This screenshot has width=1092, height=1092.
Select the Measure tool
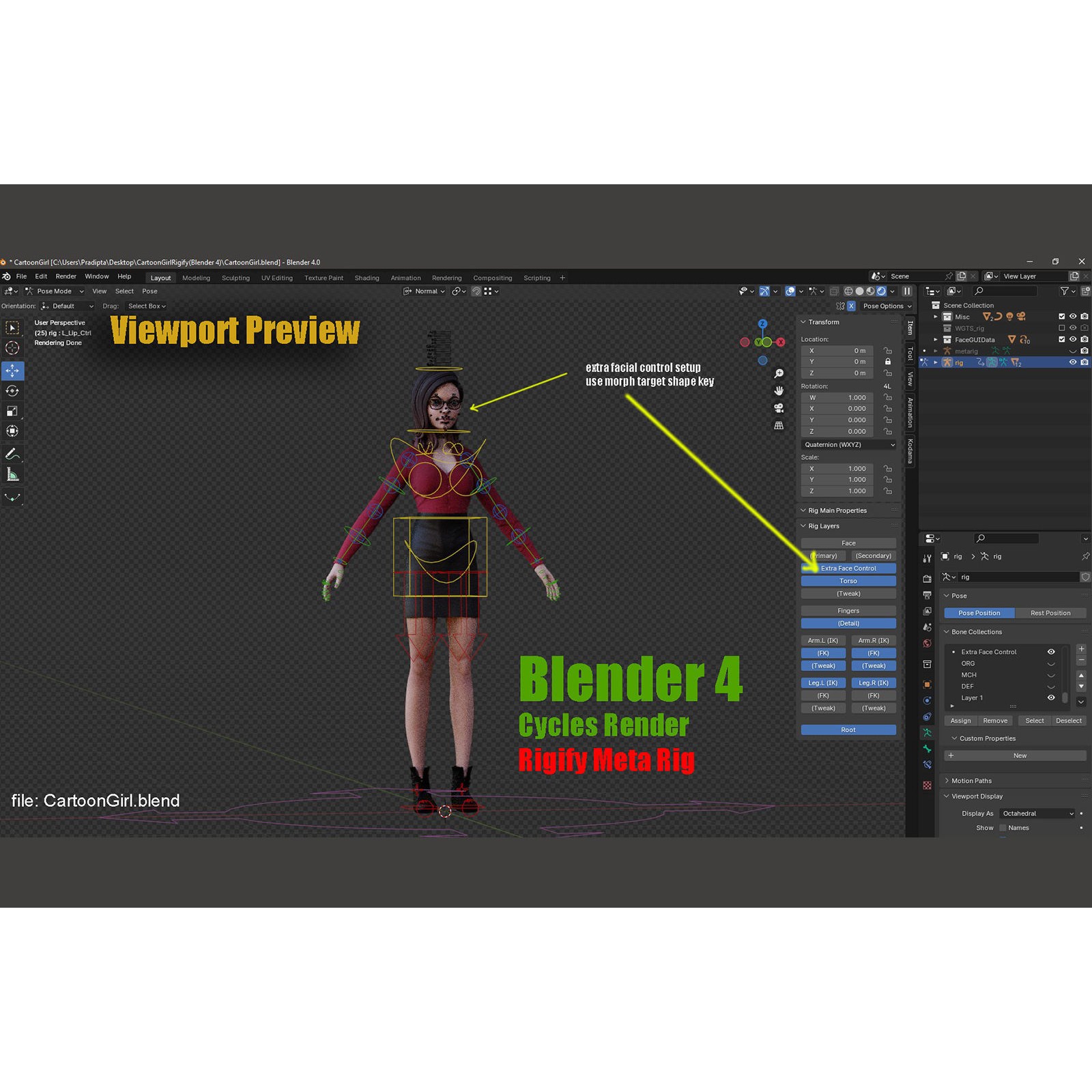(12, 474)
